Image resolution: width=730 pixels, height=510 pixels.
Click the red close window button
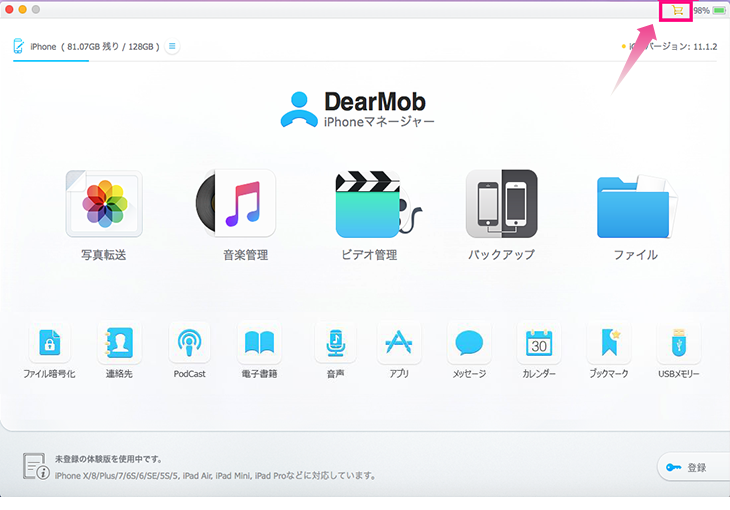[x=9, y=9]
